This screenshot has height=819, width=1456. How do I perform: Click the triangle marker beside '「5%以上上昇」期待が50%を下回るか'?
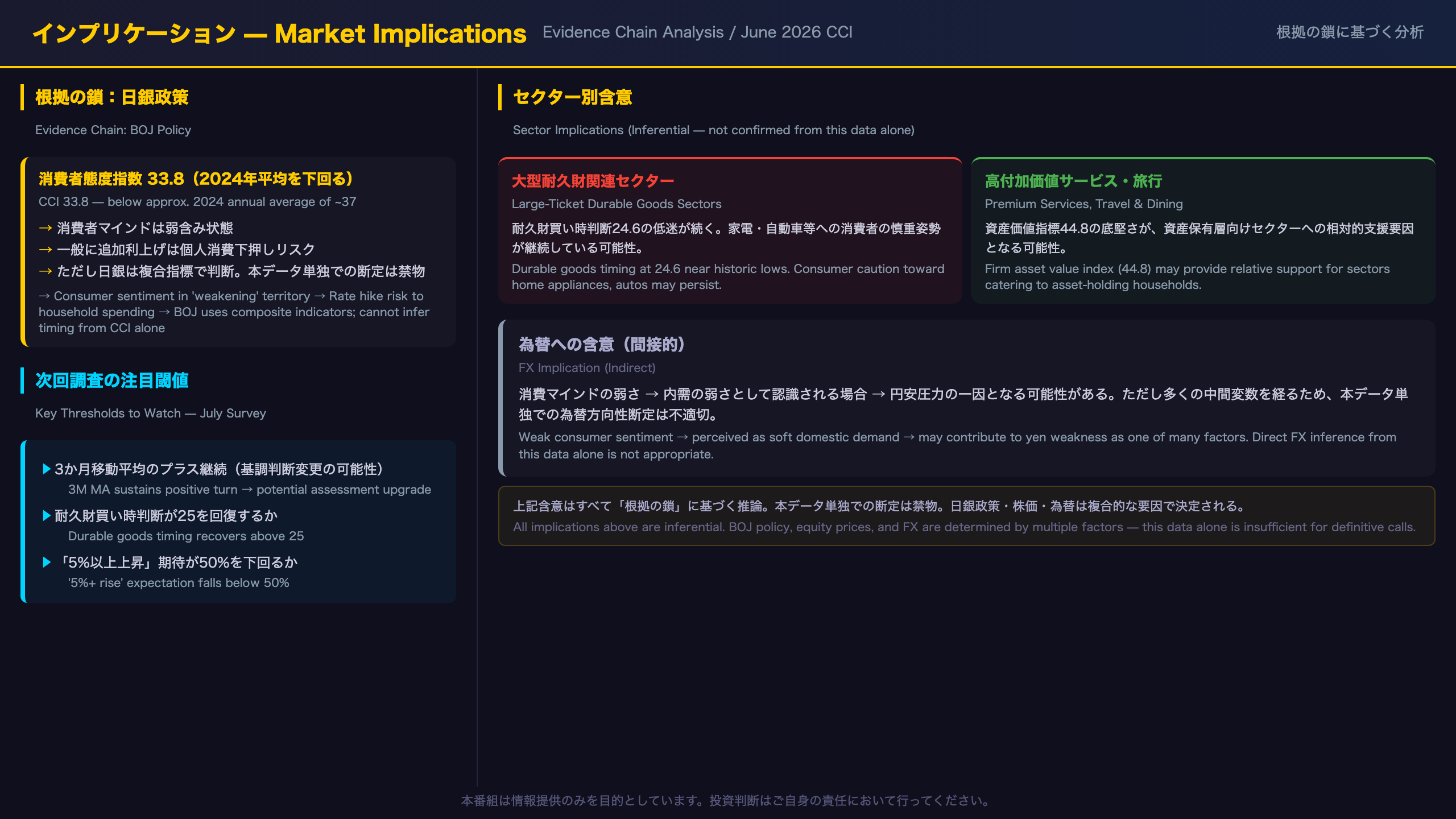coord(47,562)
